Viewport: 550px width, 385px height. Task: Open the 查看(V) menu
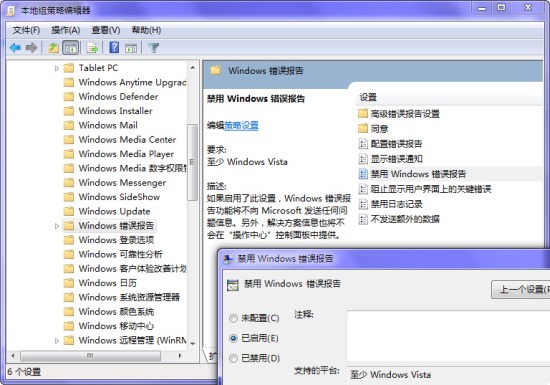pos(106,30)
